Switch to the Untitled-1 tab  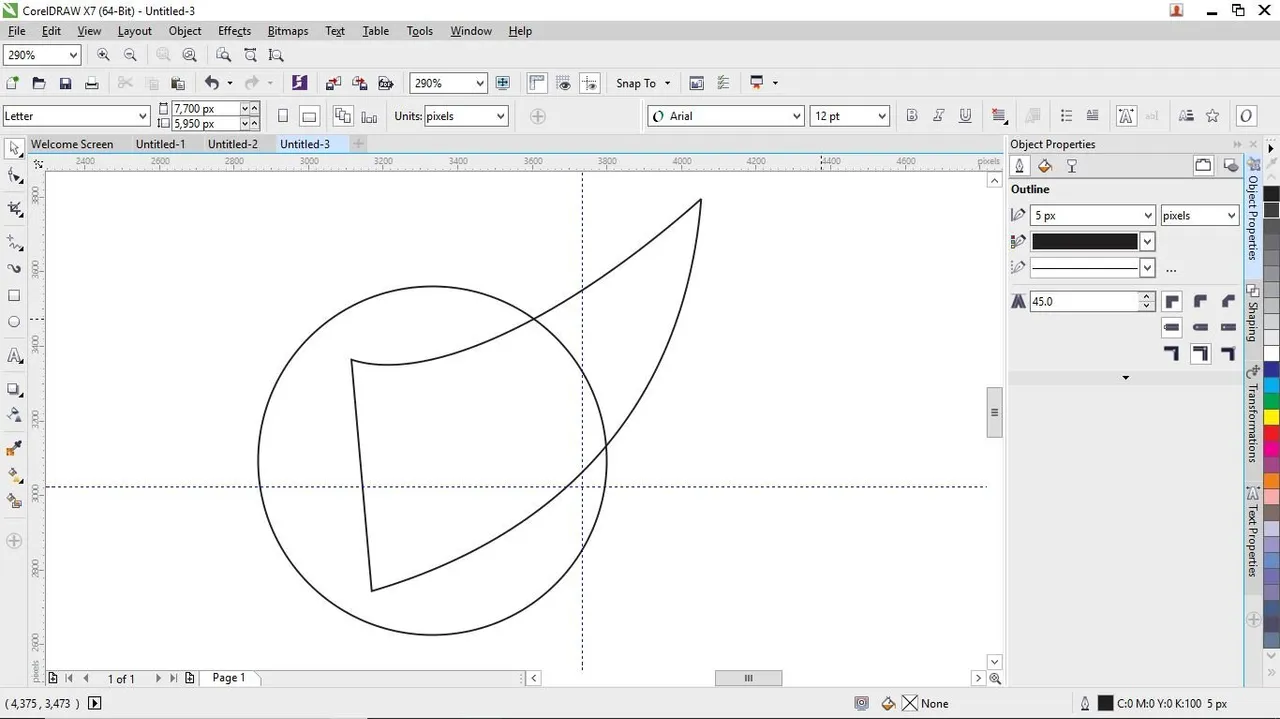[x=161, y=144]
